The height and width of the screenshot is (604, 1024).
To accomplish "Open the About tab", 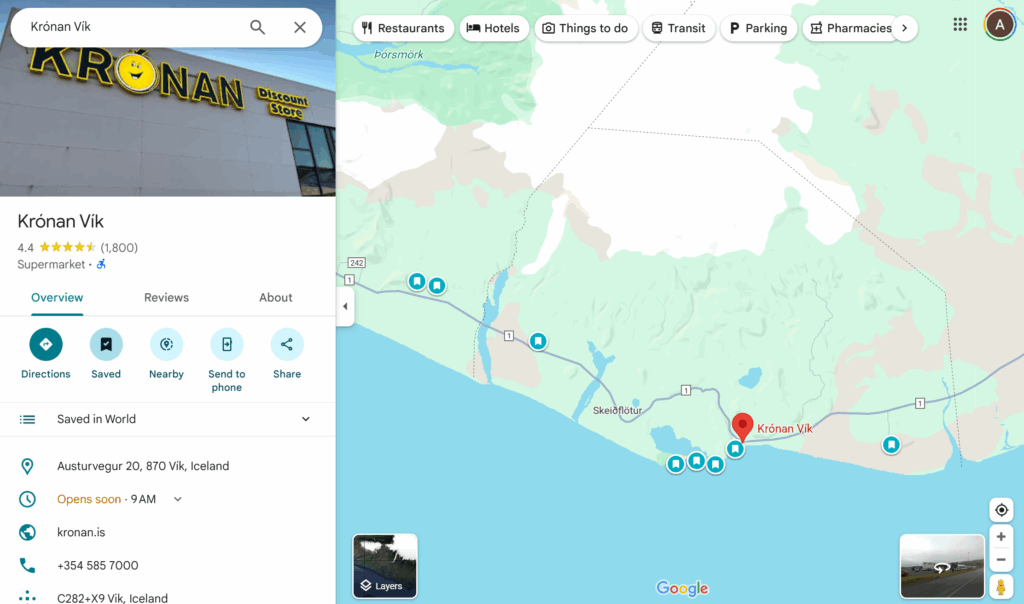I will pyautogui.click(x=276, y=298).
